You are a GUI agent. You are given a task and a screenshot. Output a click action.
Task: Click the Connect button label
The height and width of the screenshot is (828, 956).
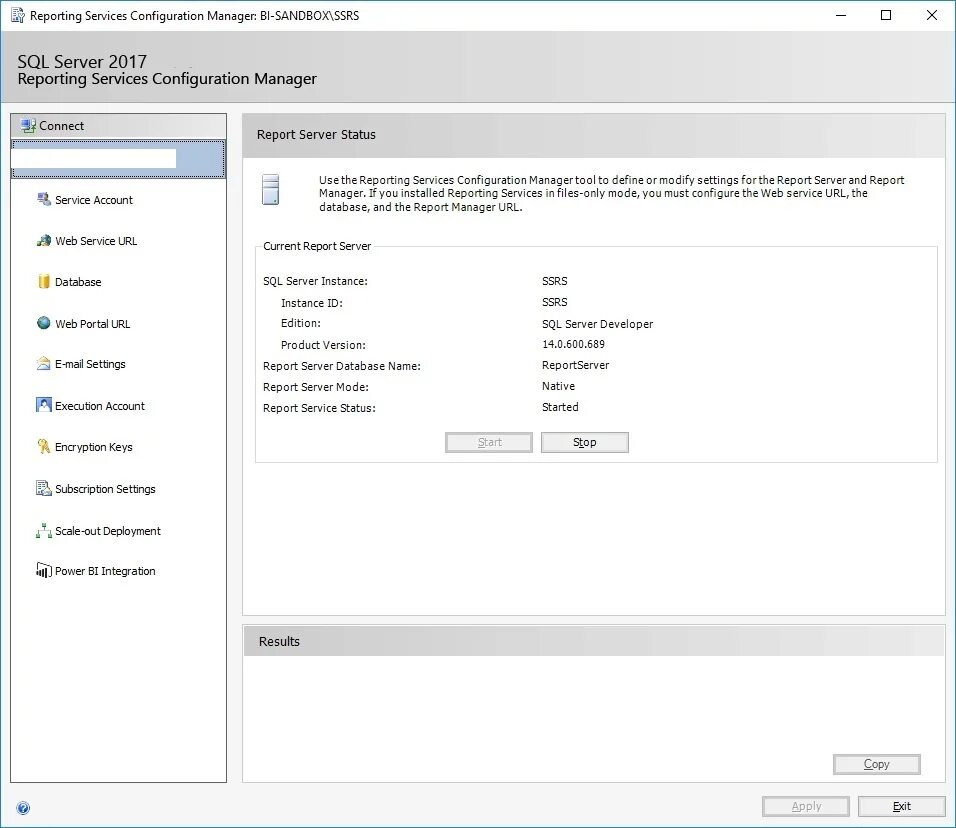(61, 126)
